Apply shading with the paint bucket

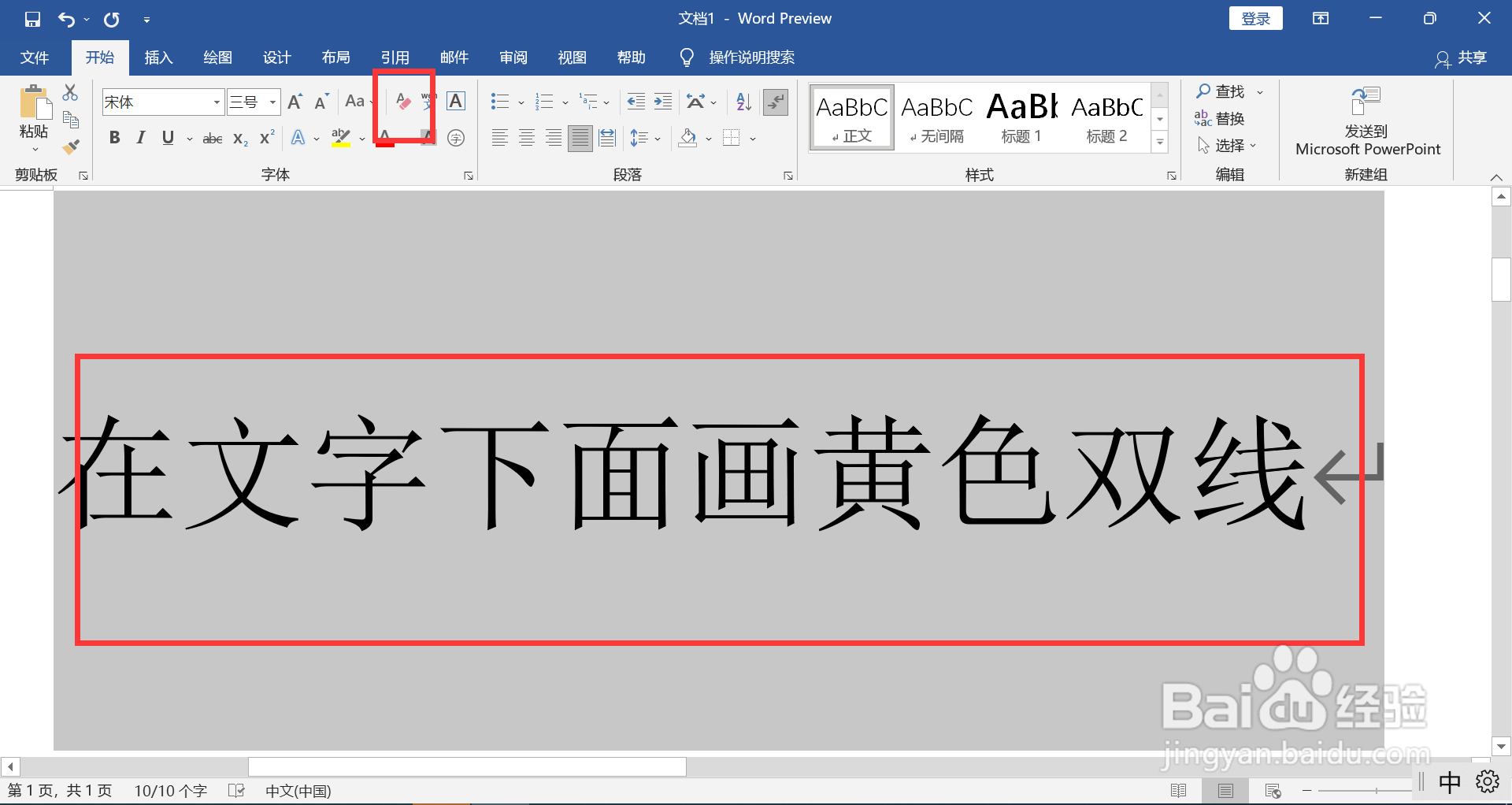(x=687, y=139)
